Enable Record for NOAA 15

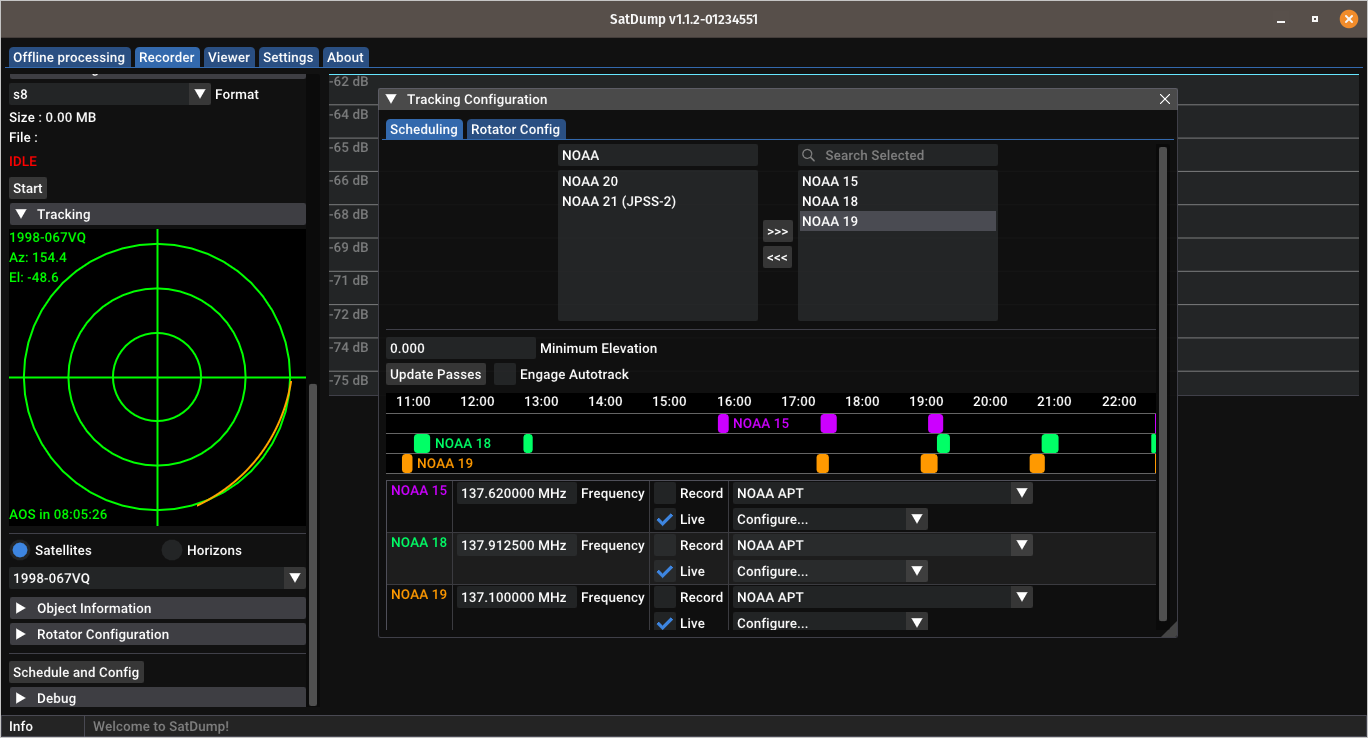665,493
